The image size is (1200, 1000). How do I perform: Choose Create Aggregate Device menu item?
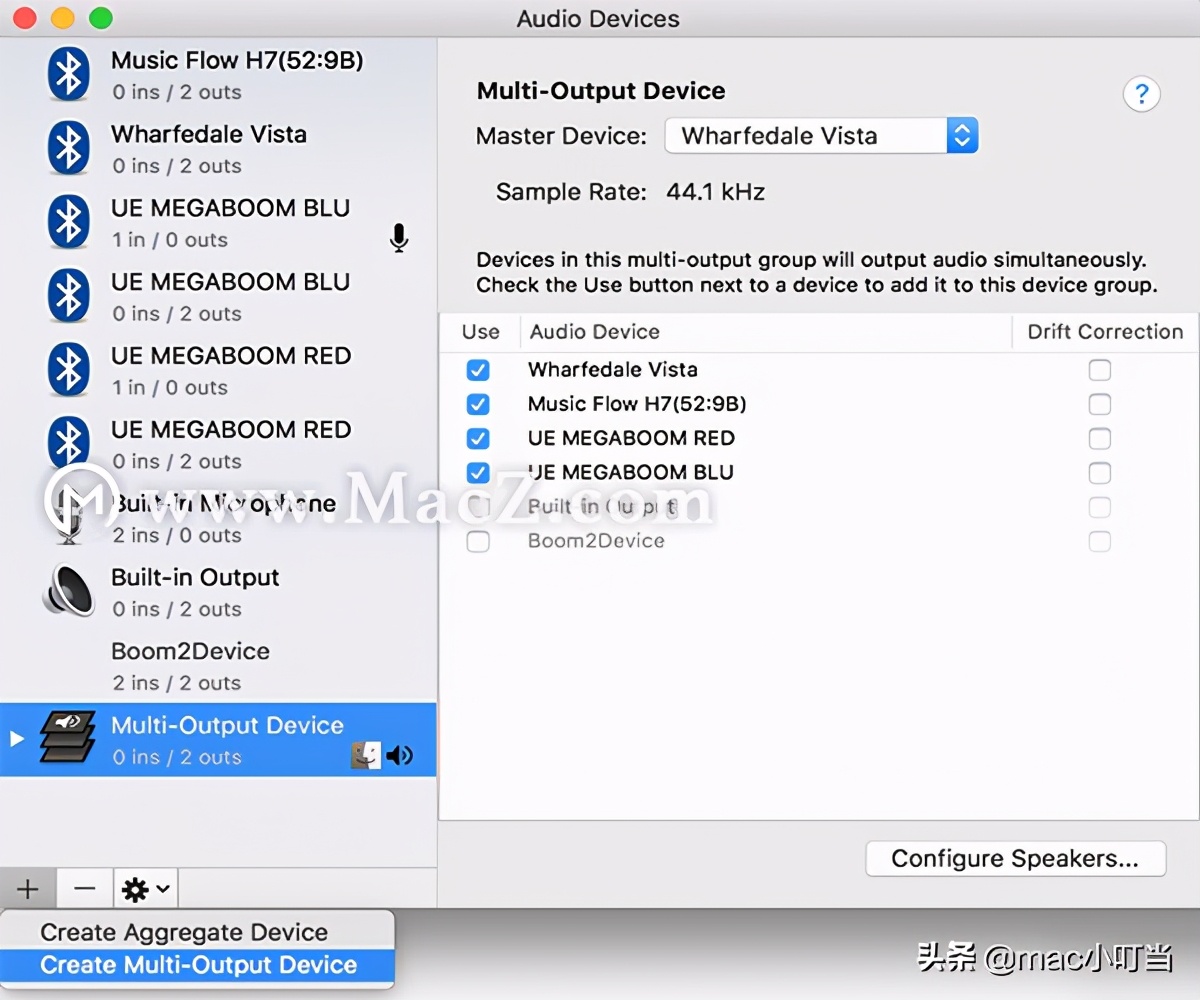tap(198, 932)
